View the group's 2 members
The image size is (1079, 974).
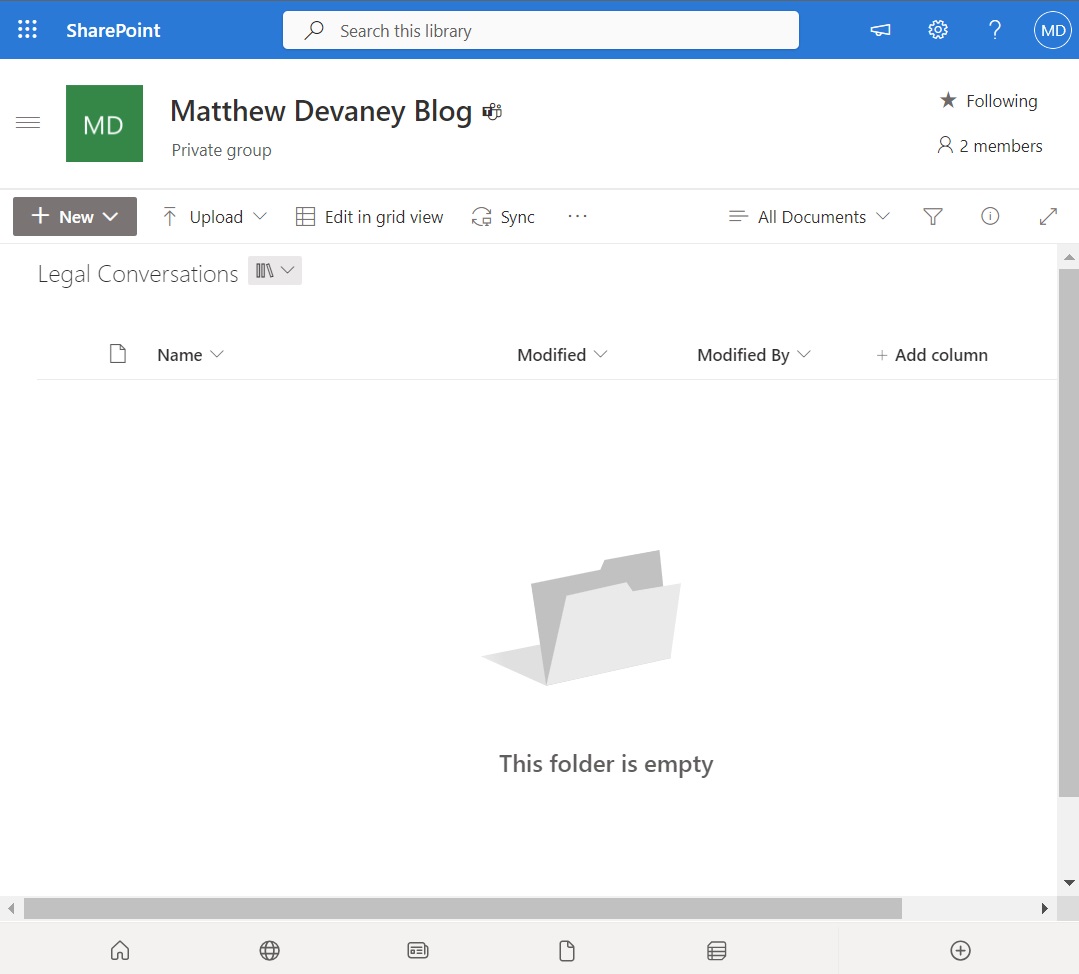tap(989, 145)
